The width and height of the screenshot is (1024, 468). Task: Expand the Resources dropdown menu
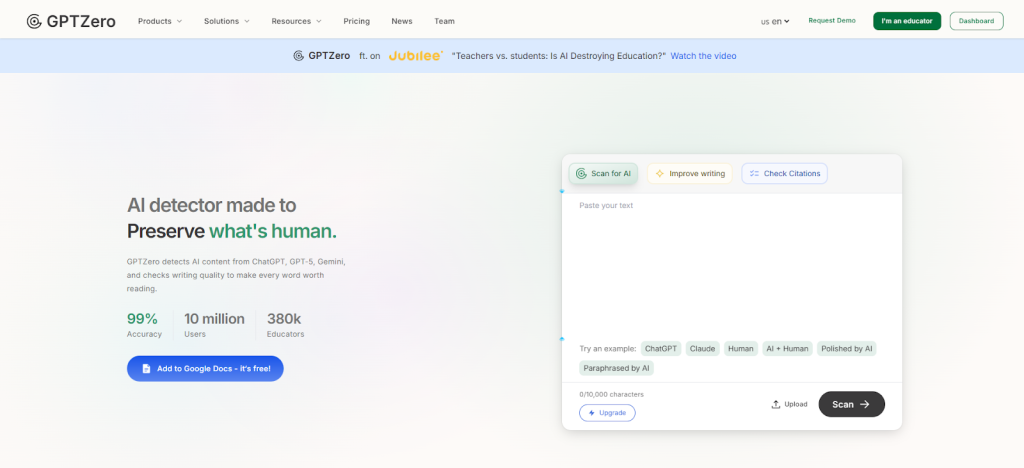click(297, 21)
